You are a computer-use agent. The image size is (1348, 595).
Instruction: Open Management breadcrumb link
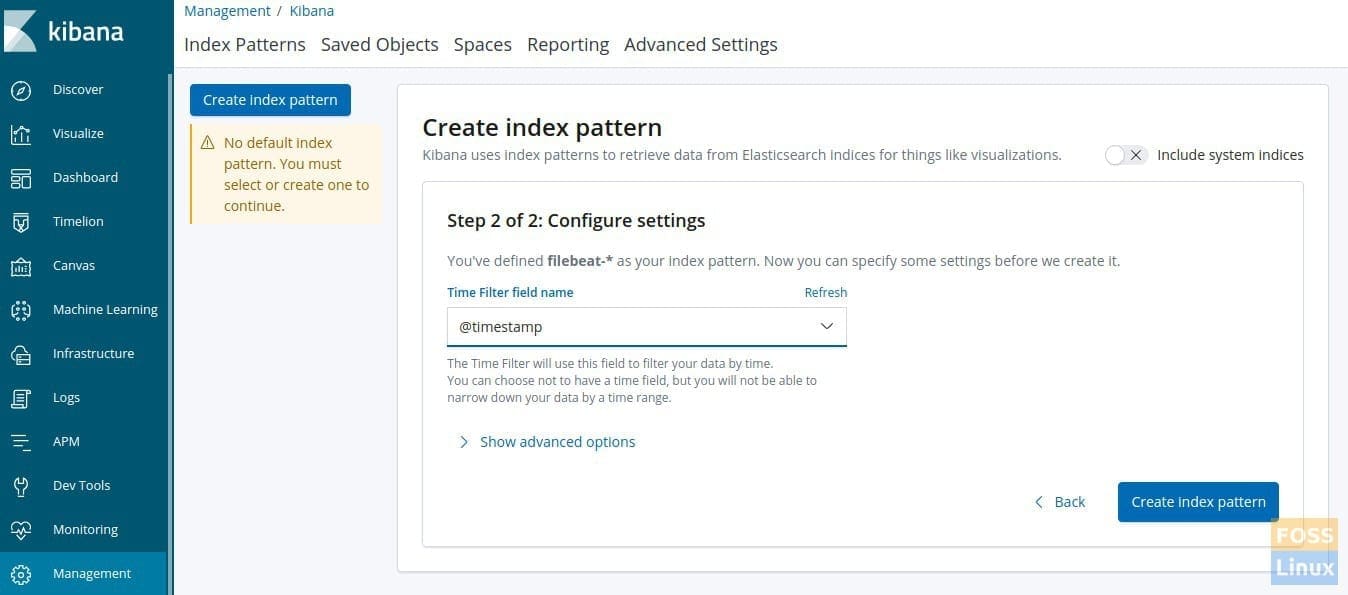[x=227, y=11]
